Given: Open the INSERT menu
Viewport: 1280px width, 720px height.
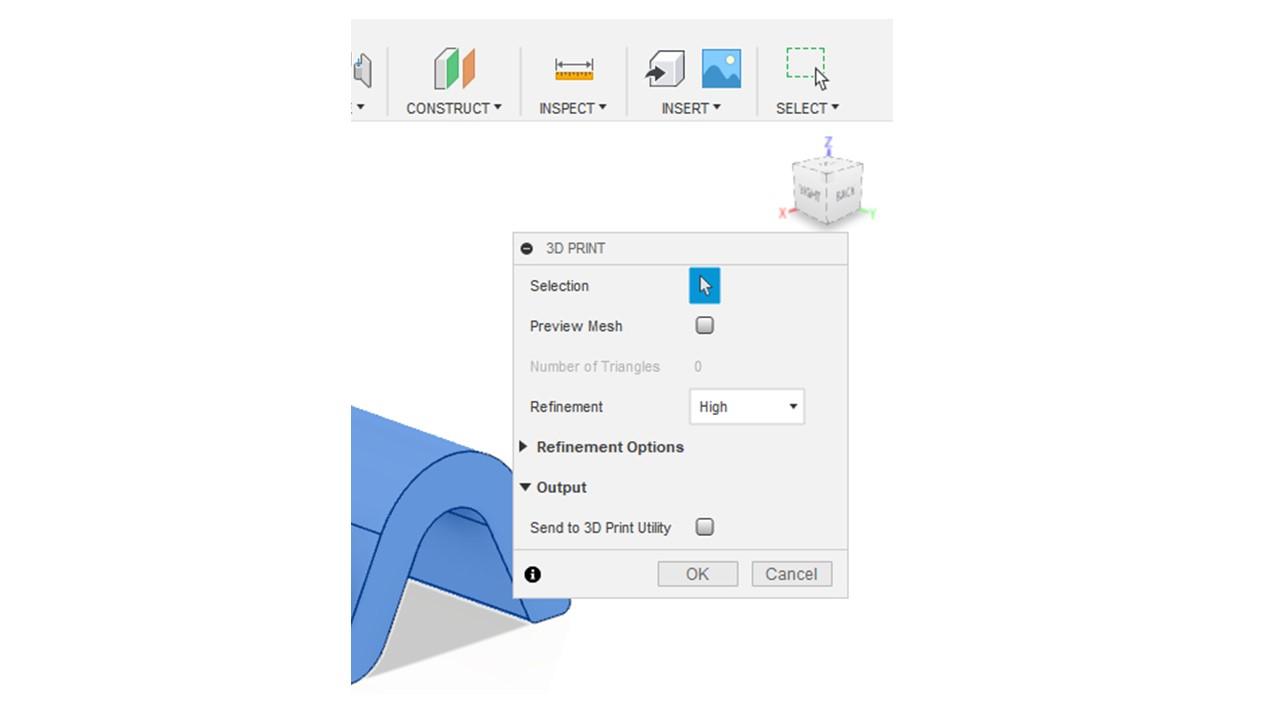Looking at the screenshot, I should [691, 108].
